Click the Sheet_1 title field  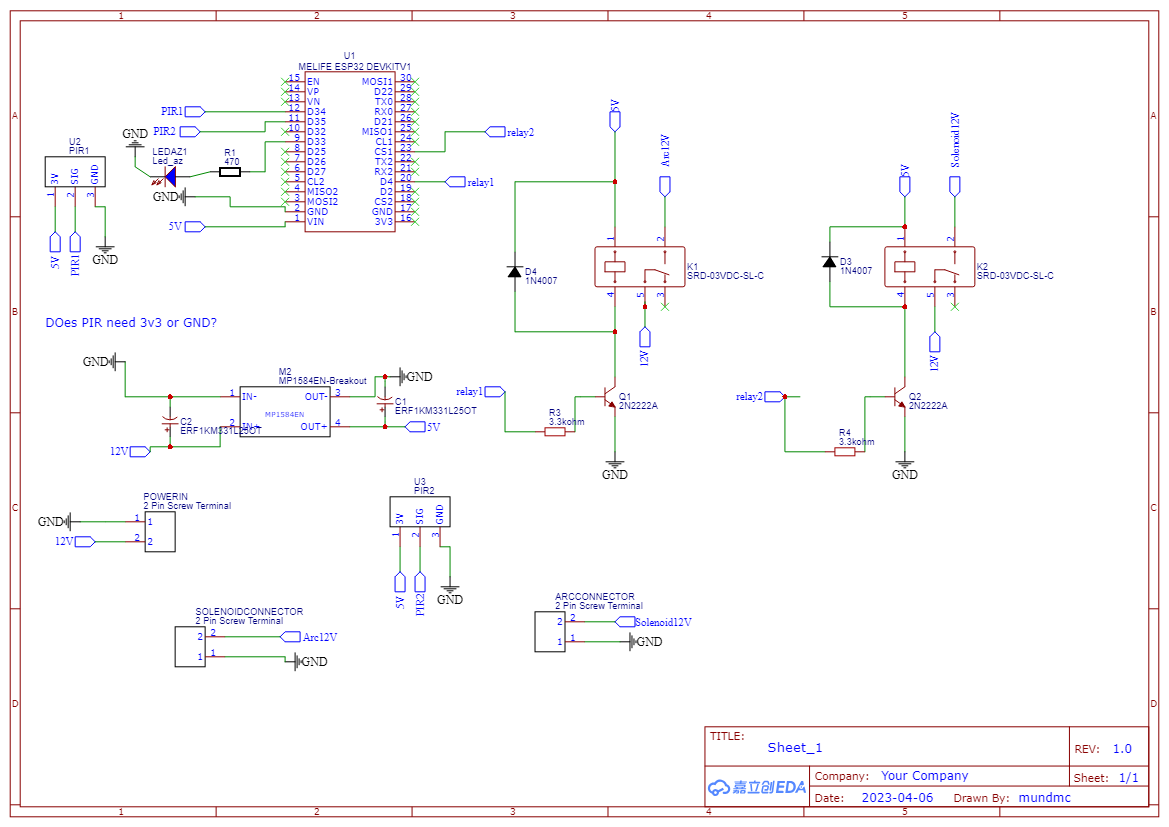(795, 748)
